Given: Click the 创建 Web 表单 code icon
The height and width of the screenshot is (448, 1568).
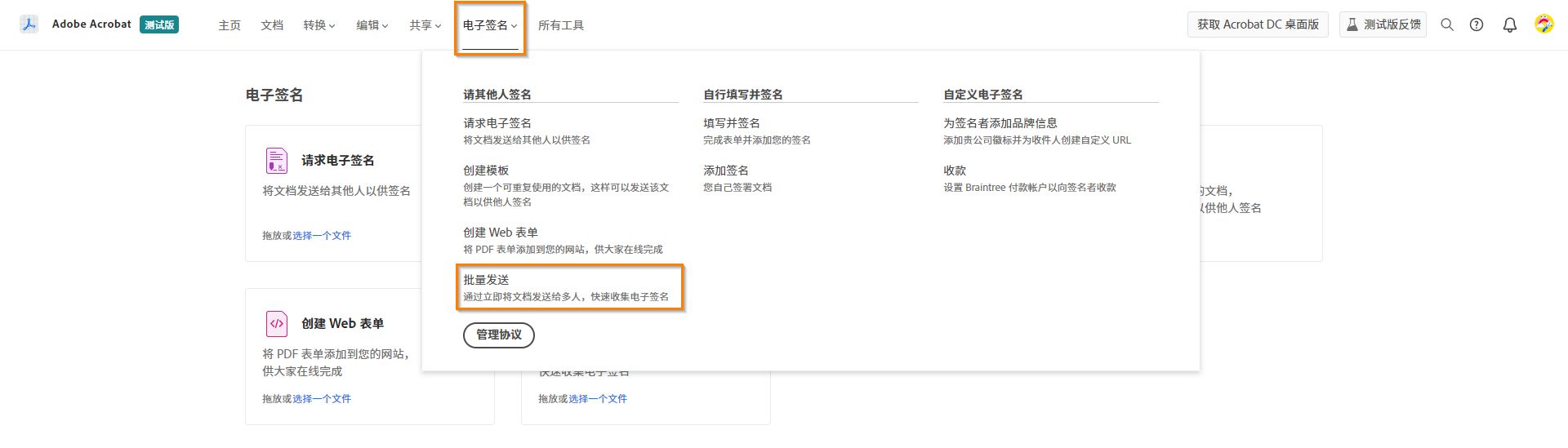Looking at the screenshot, I should 277,324.
